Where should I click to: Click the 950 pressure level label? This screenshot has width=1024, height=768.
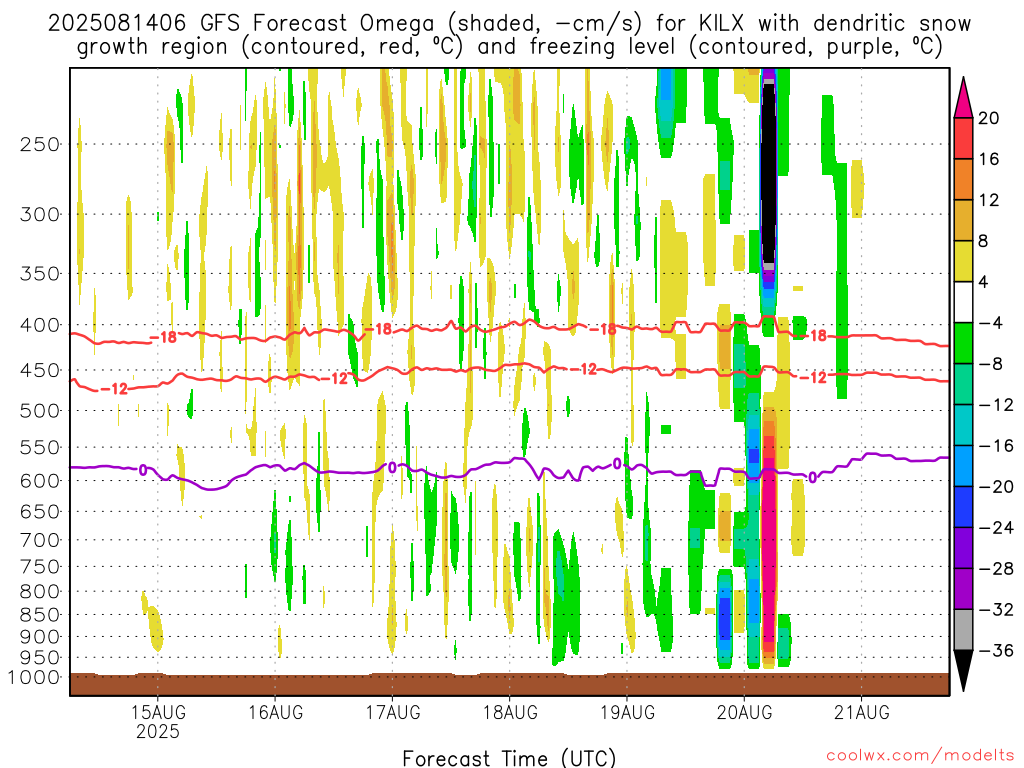point(40,658)
